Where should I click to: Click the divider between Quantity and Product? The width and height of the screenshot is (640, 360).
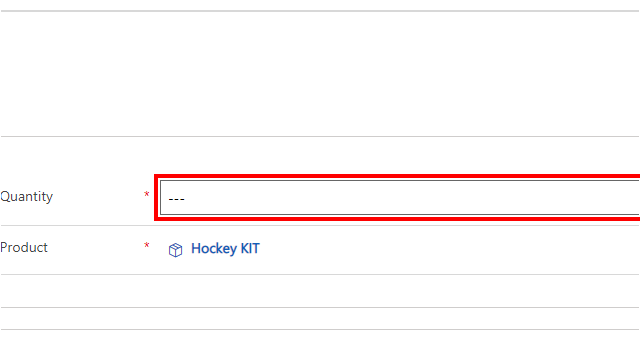pos(320,225)
